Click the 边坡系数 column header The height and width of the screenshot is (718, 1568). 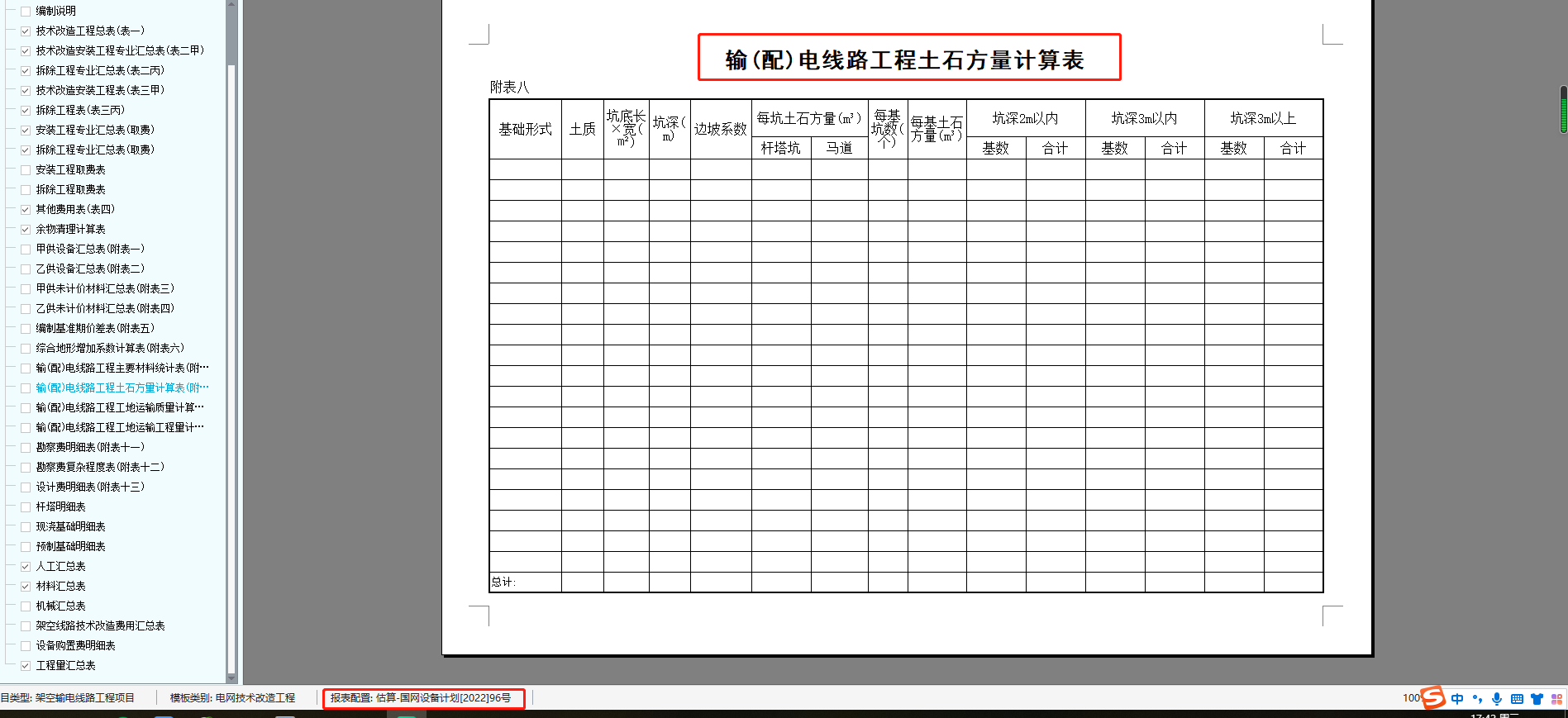(x=721, y=129)
